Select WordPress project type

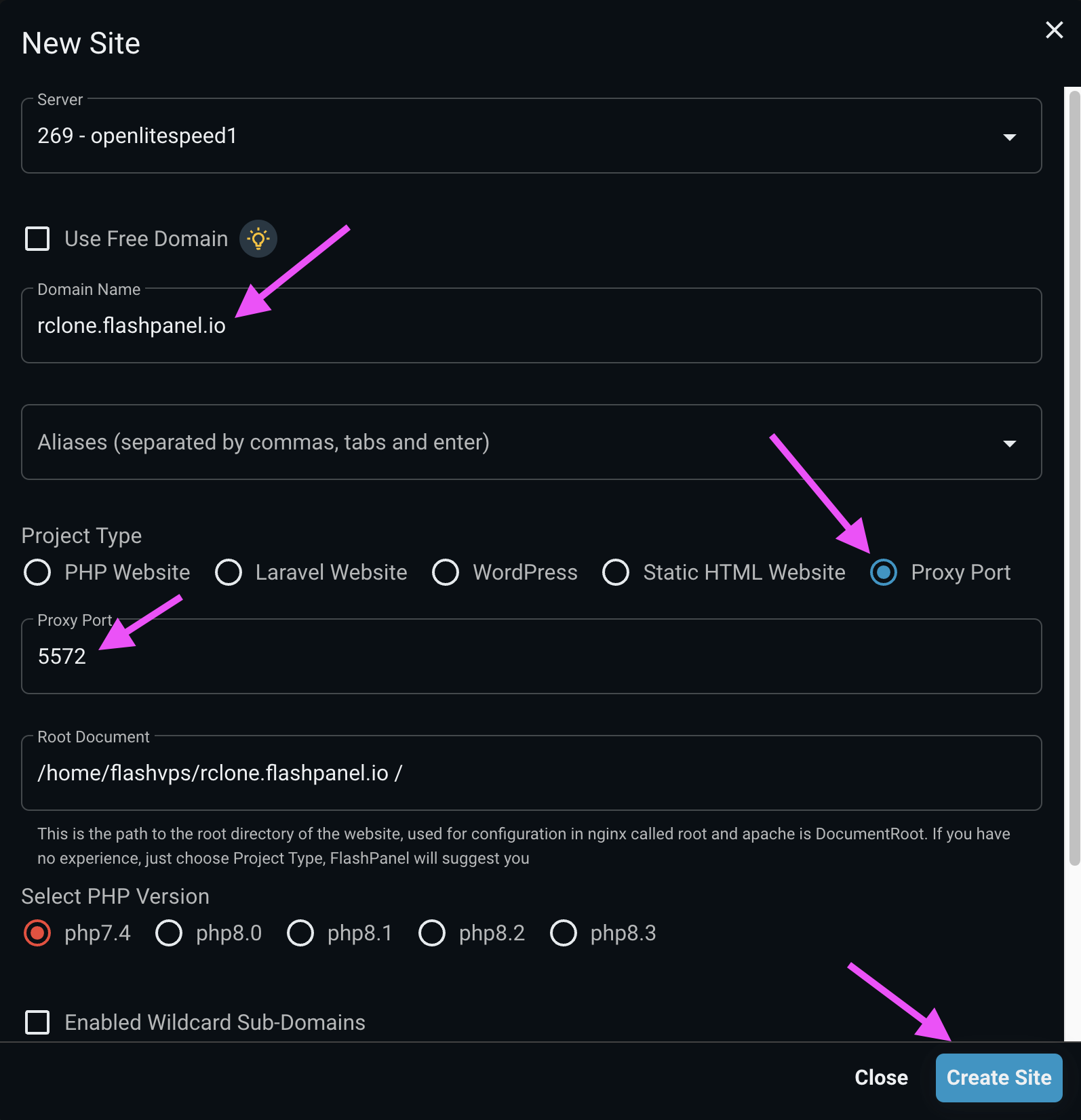tap(446, 572)
